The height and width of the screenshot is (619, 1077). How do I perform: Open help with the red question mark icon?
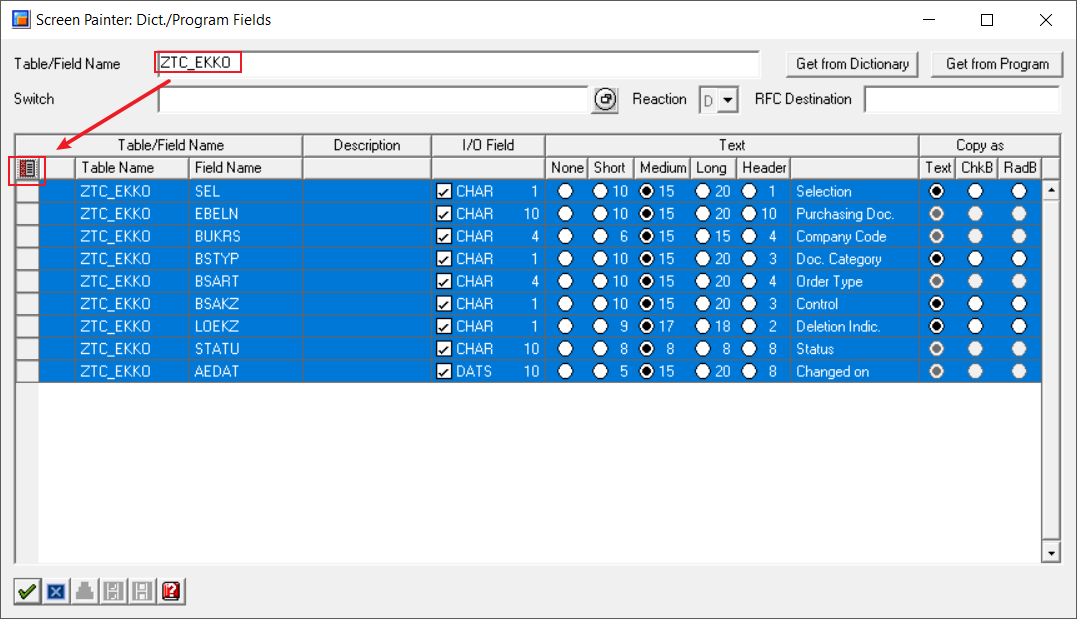(171, 591)
